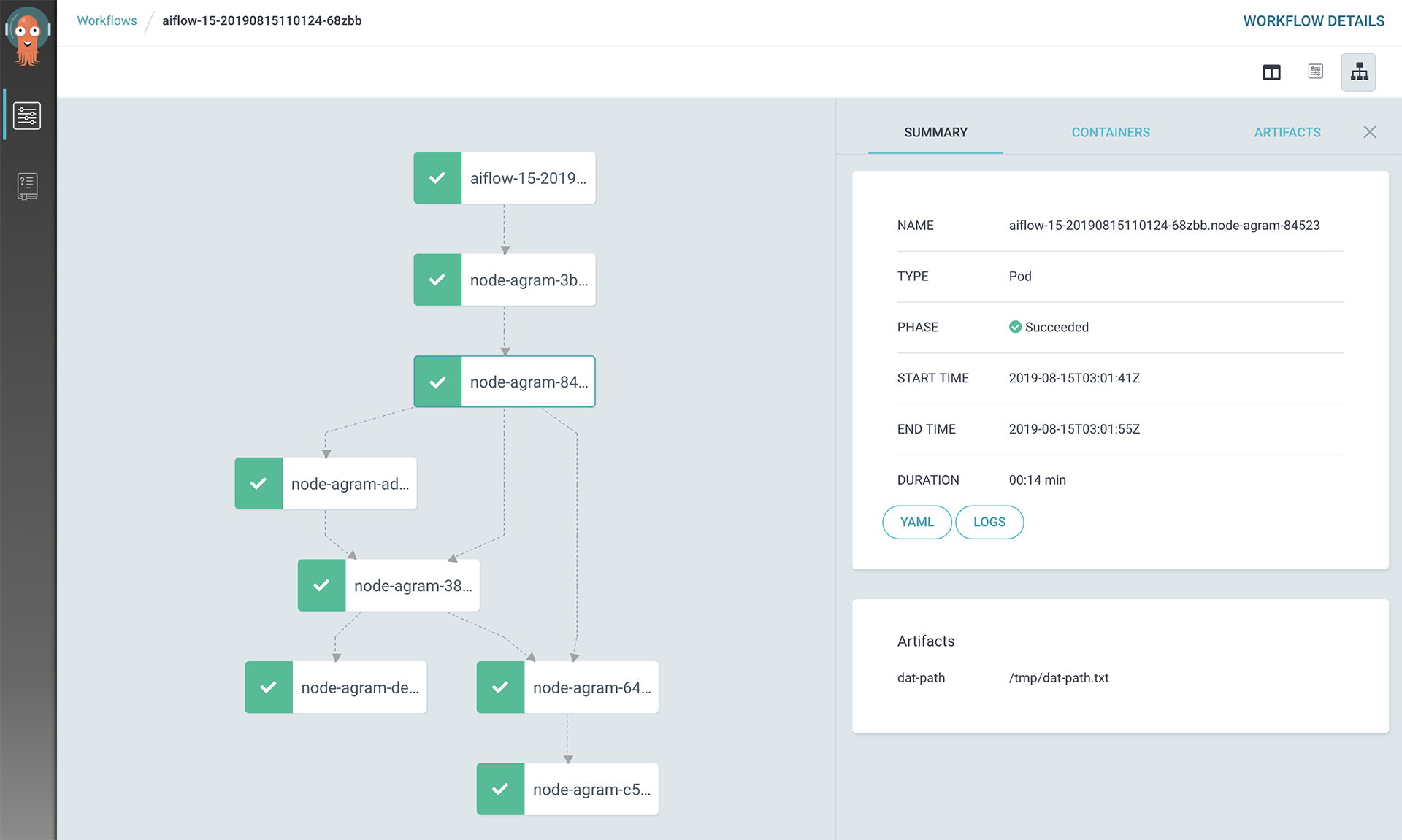1402x840 pixels.
Task: Click the checkmark badge on node-agram-3b
Action: (437, 280)
